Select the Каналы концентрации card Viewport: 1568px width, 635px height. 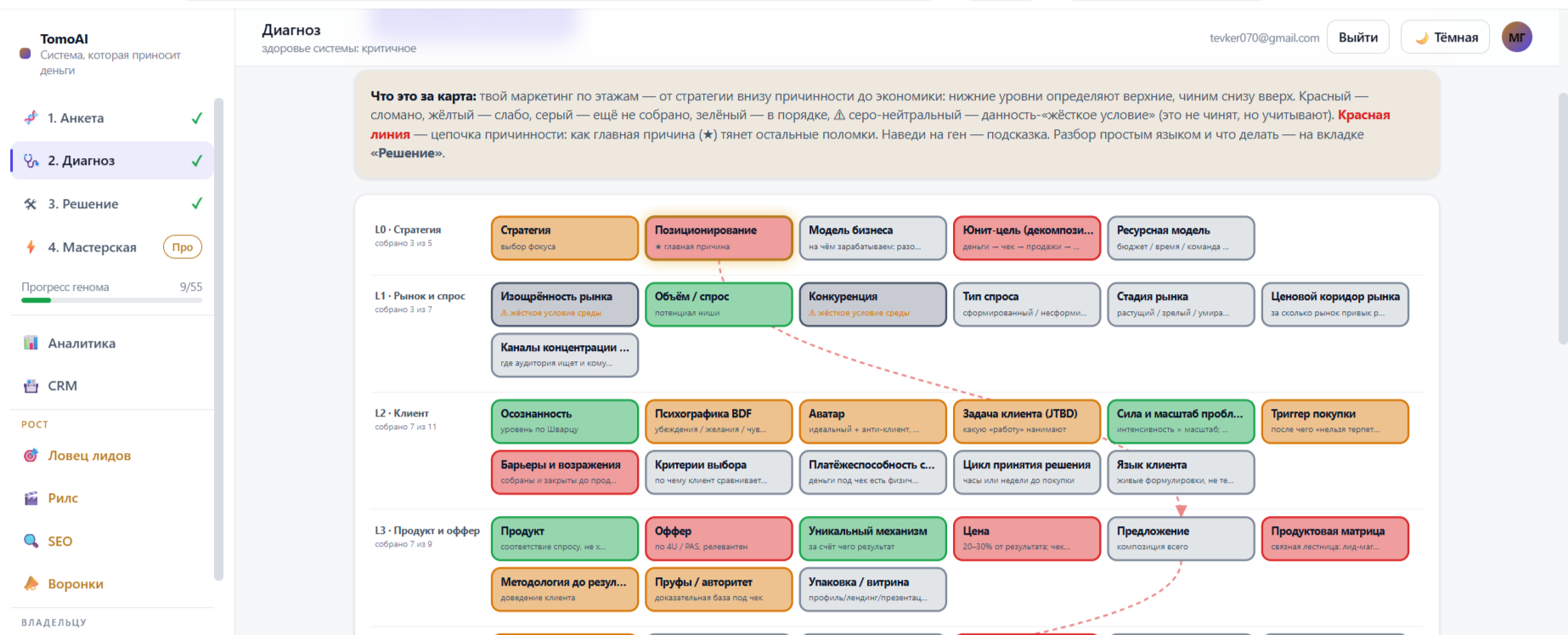[x=565, y=355]
